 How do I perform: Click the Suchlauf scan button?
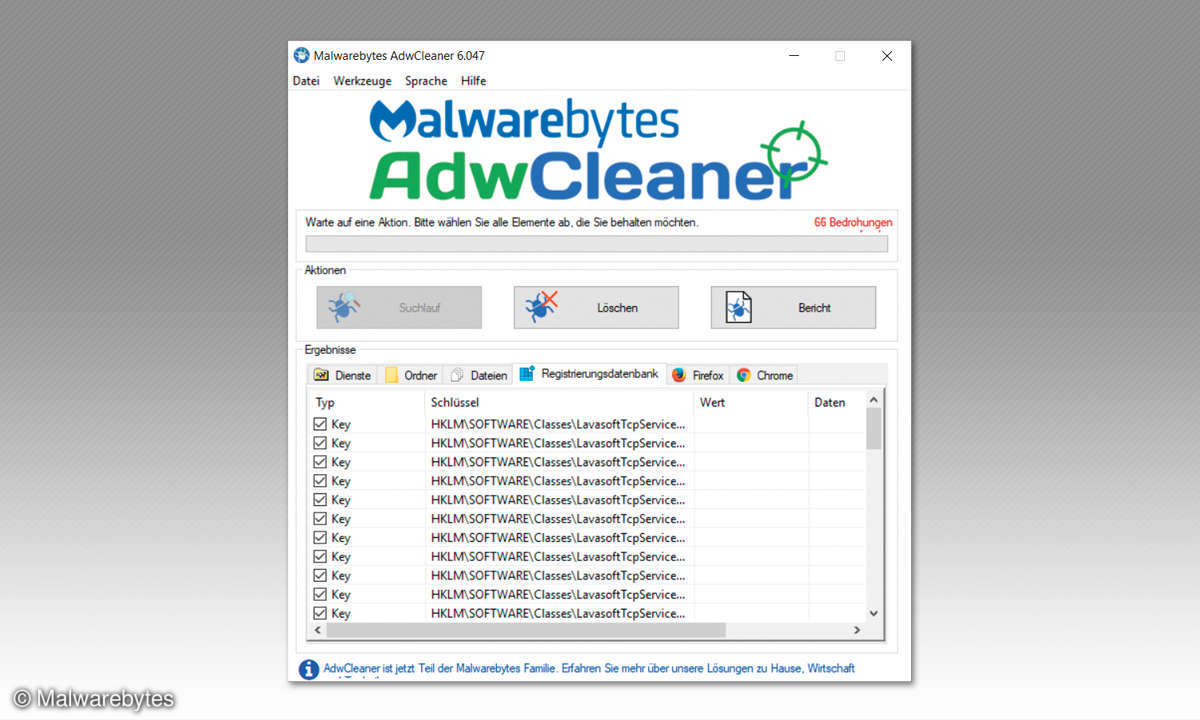tap(399, 307)
